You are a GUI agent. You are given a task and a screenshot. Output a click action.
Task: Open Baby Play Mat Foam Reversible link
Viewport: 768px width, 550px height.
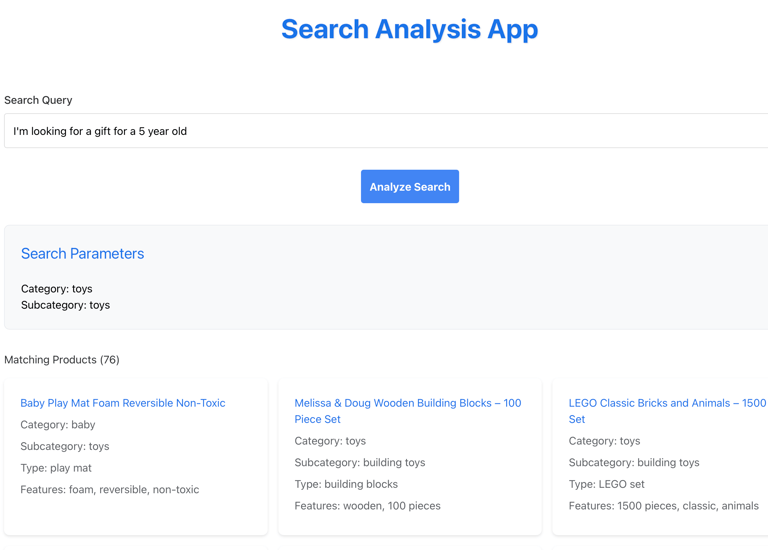(x=123, y=403)
